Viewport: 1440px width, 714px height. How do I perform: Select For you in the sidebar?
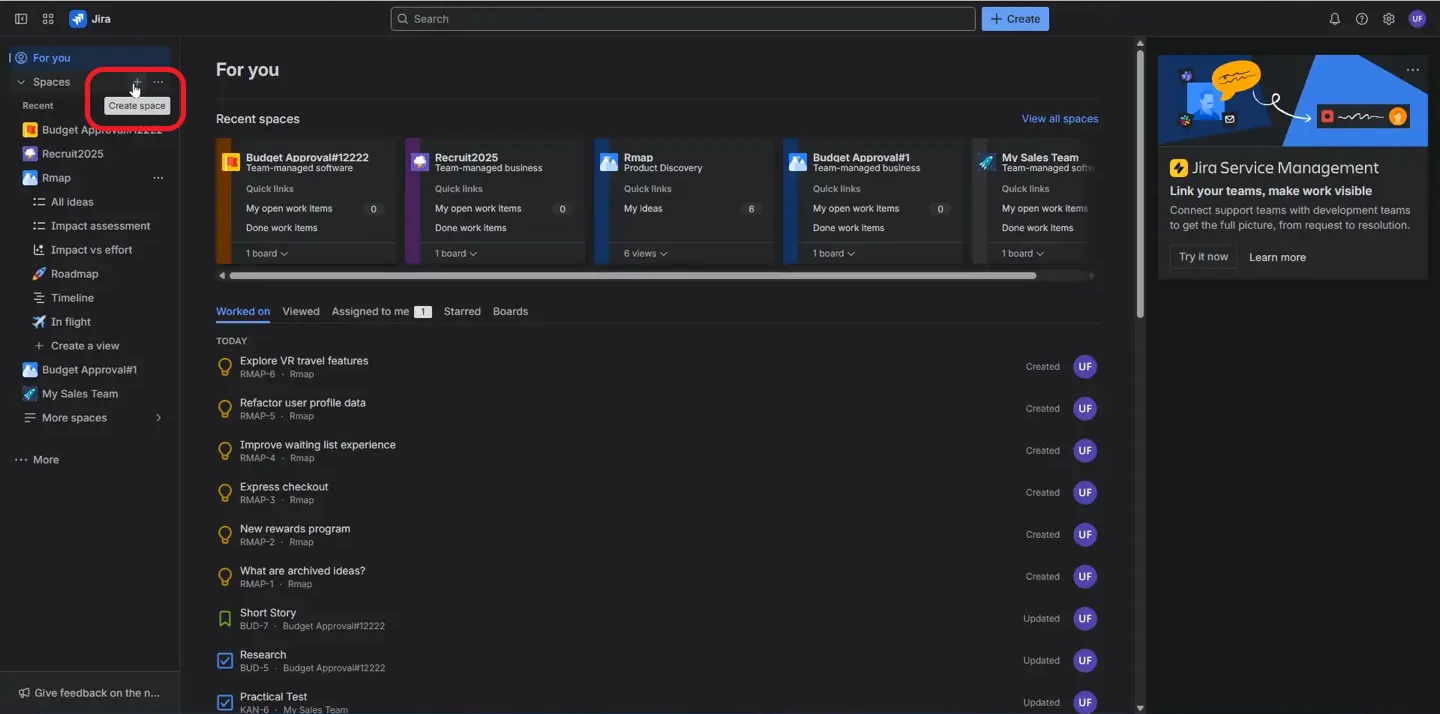click(x=90, y=58)
